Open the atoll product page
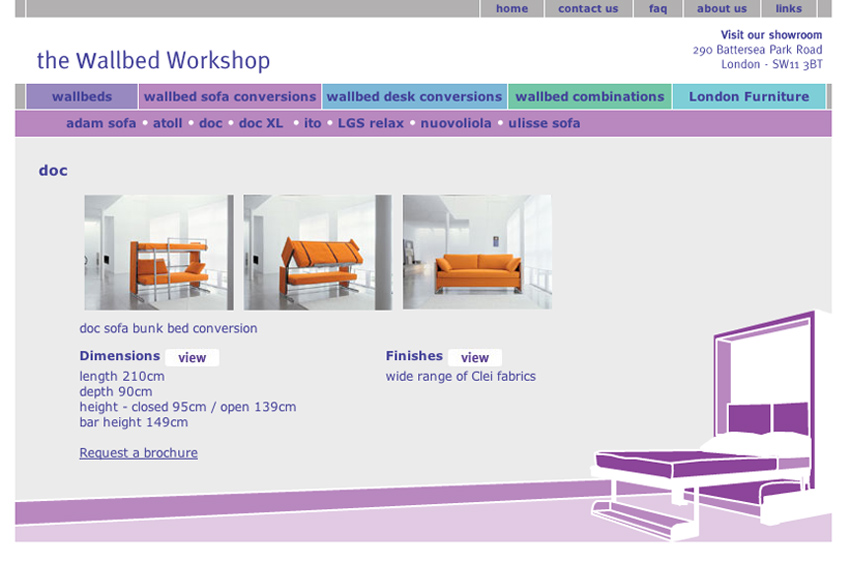The height and width of the screenshot is (561, 850). [168, 124]
